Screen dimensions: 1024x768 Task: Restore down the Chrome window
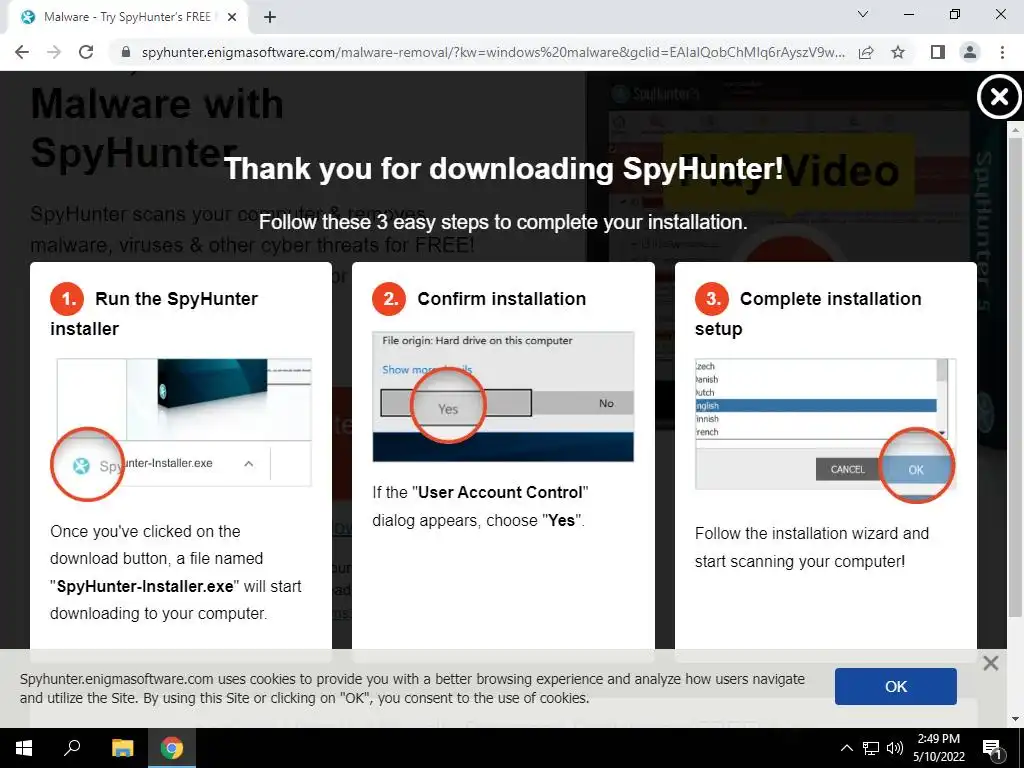954,14
